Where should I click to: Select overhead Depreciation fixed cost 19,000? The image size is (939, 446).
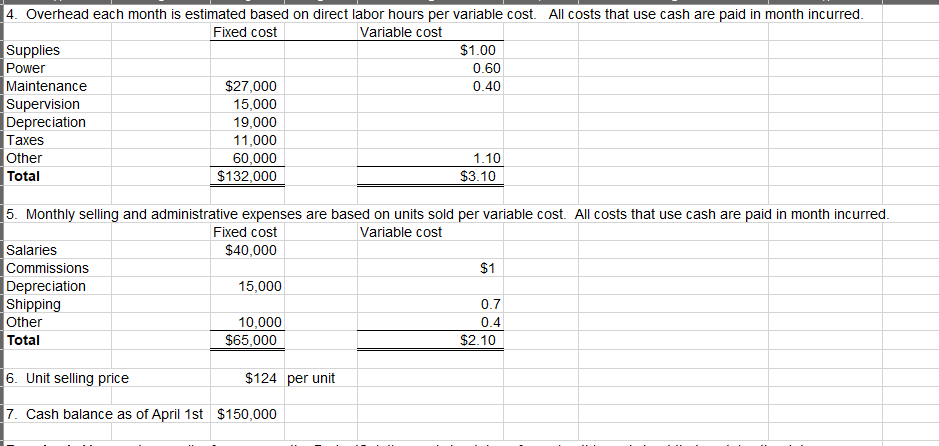pos(255,123)
